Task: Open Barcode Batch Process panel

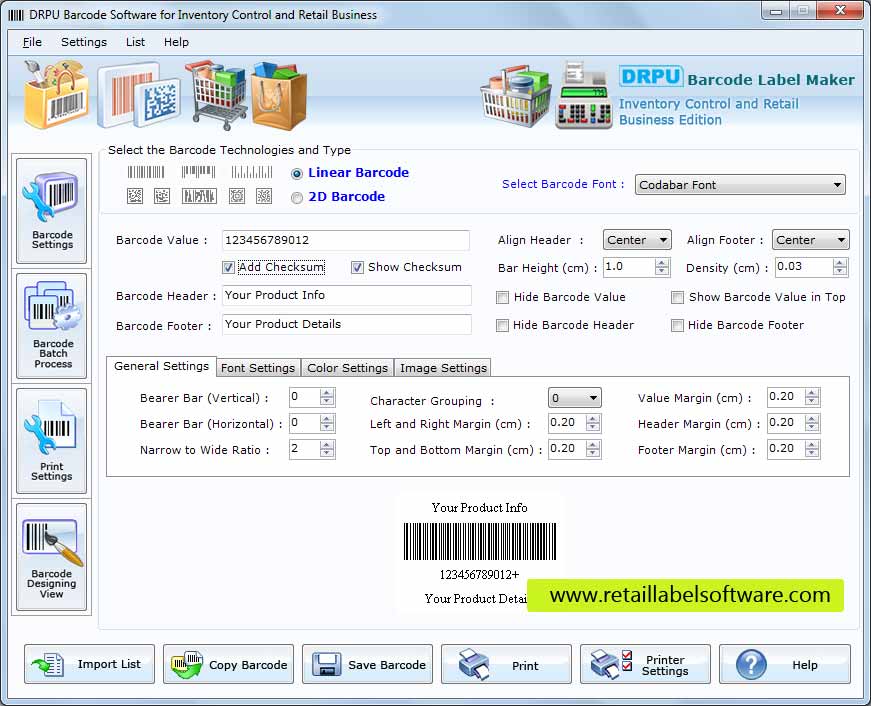Action: pyautogui.click(x=52, y=326)
